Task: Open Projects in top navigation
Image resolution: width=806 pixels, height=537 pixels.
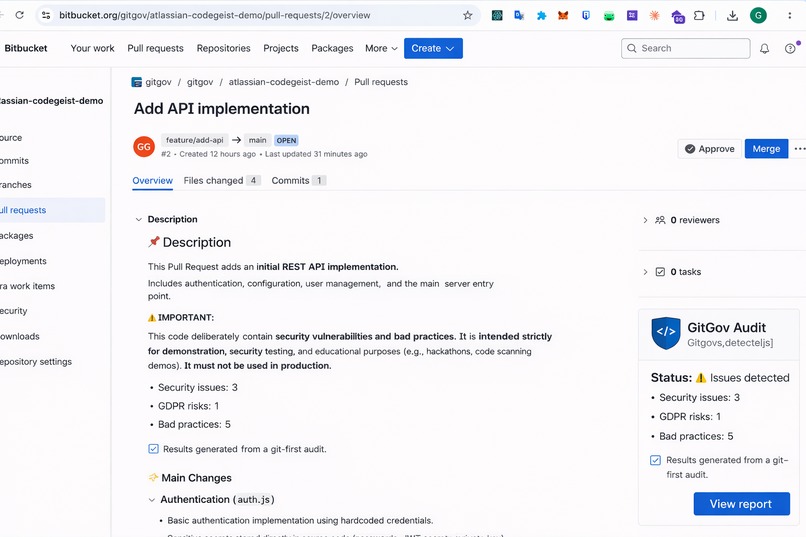Action: [281, 48]
